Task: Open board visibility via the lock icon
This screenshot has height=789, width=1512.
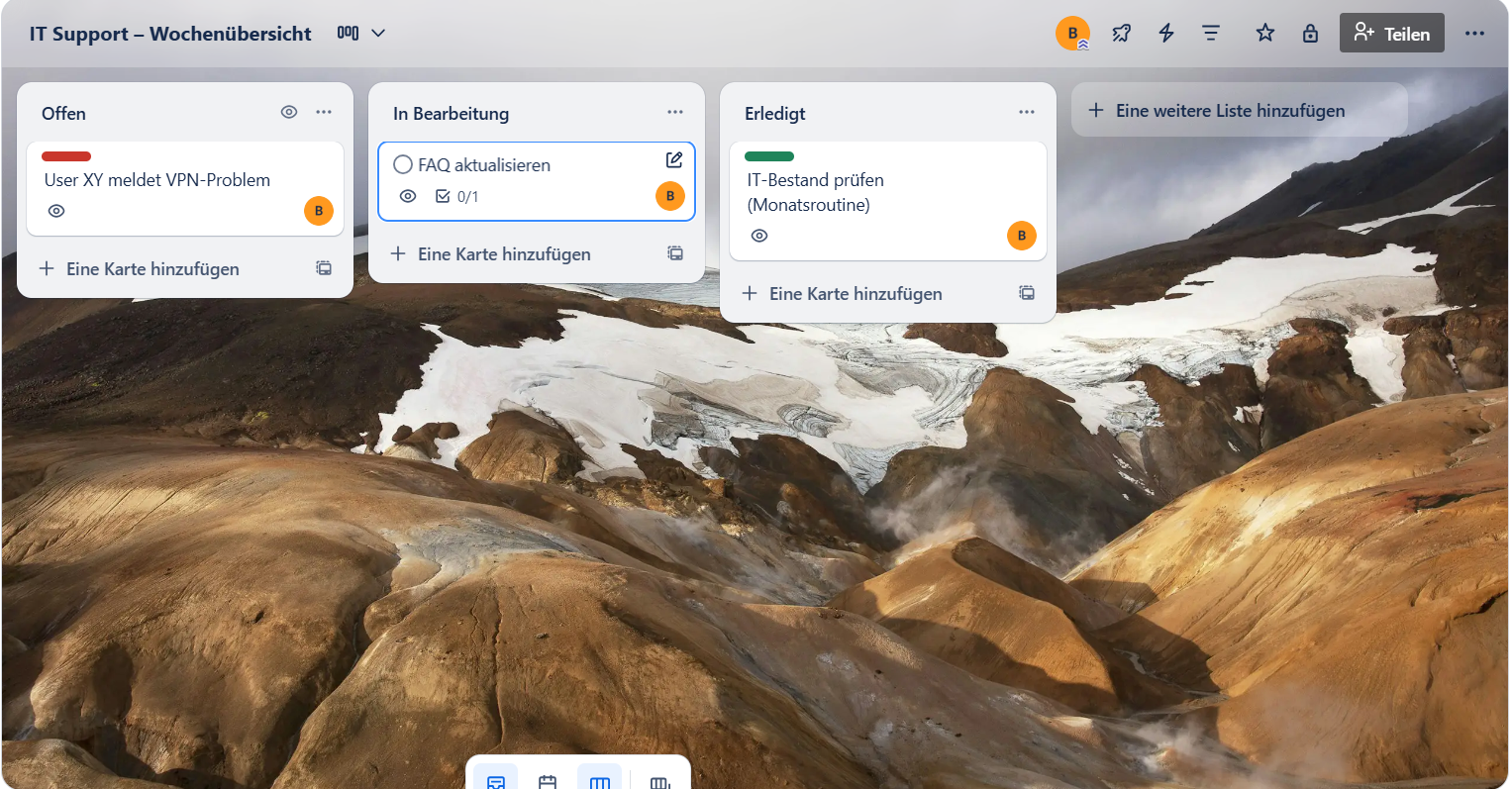Action: coord(1310,34)
